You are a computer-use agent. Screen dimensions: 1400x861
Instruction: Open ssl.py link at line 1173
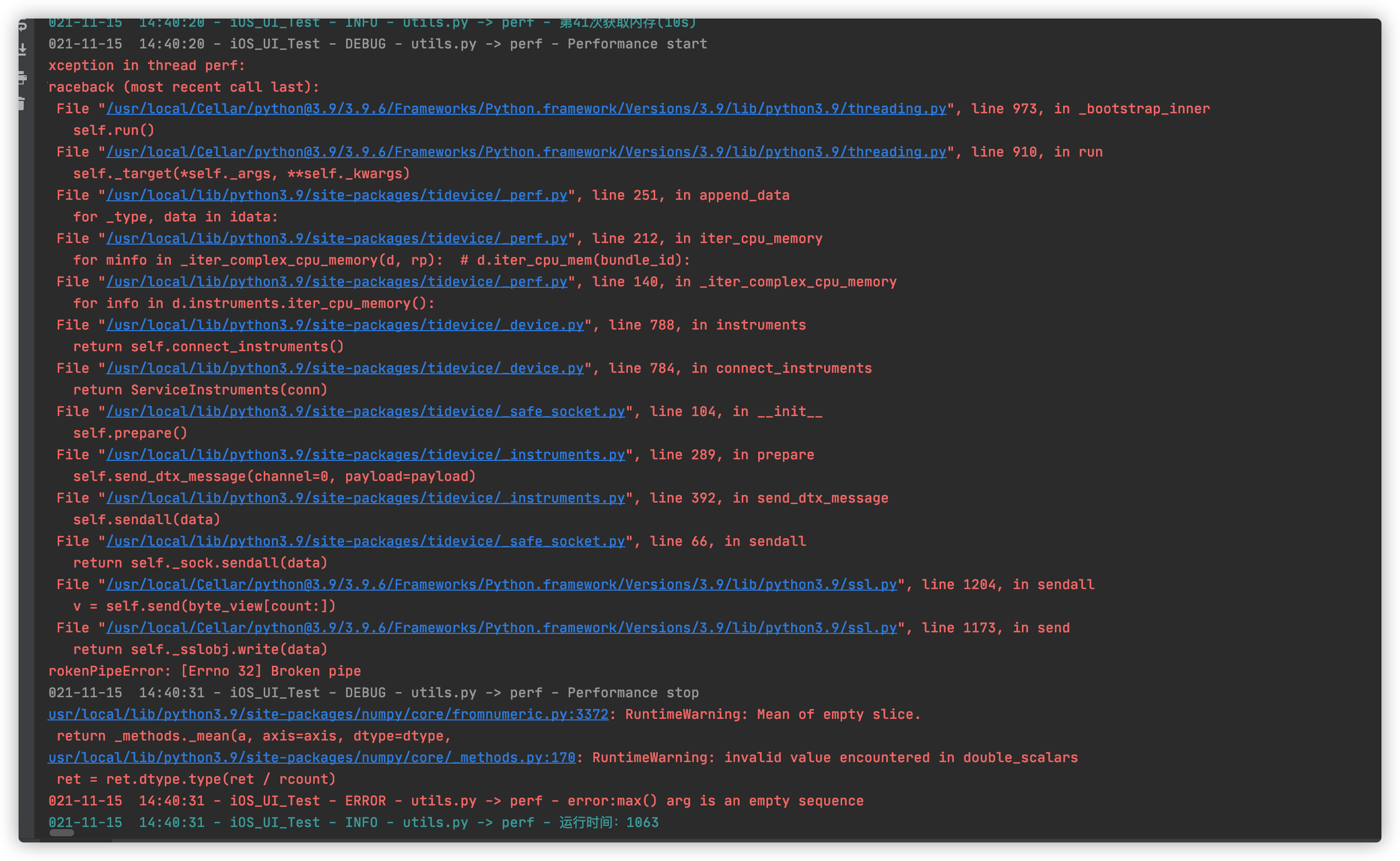(x=501, y=628)
